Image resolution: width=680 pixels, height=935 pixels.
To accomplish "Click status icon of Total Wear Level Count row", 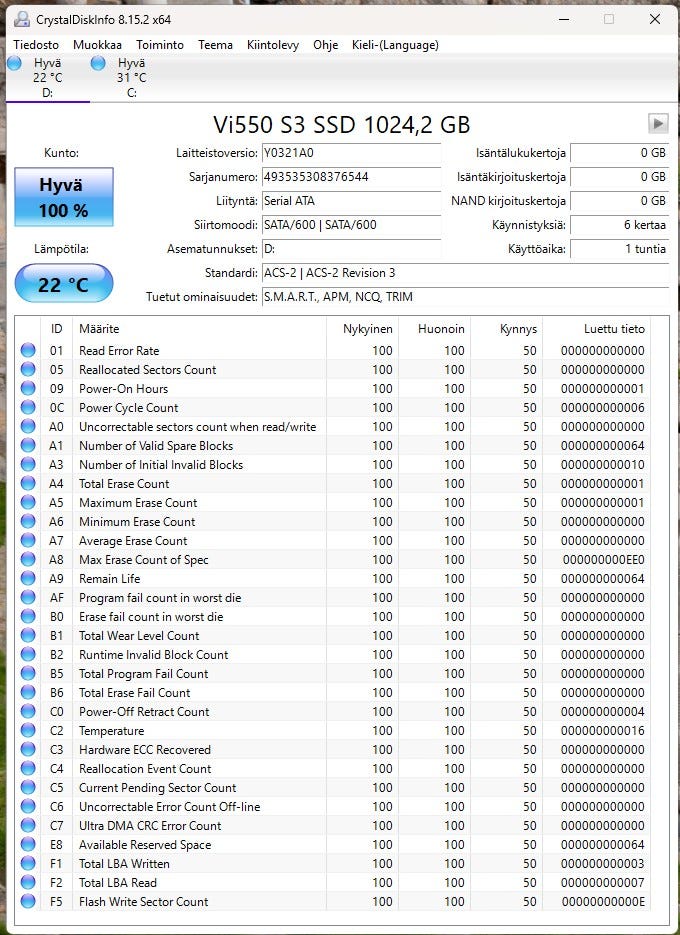I will (x=28, y=635).
